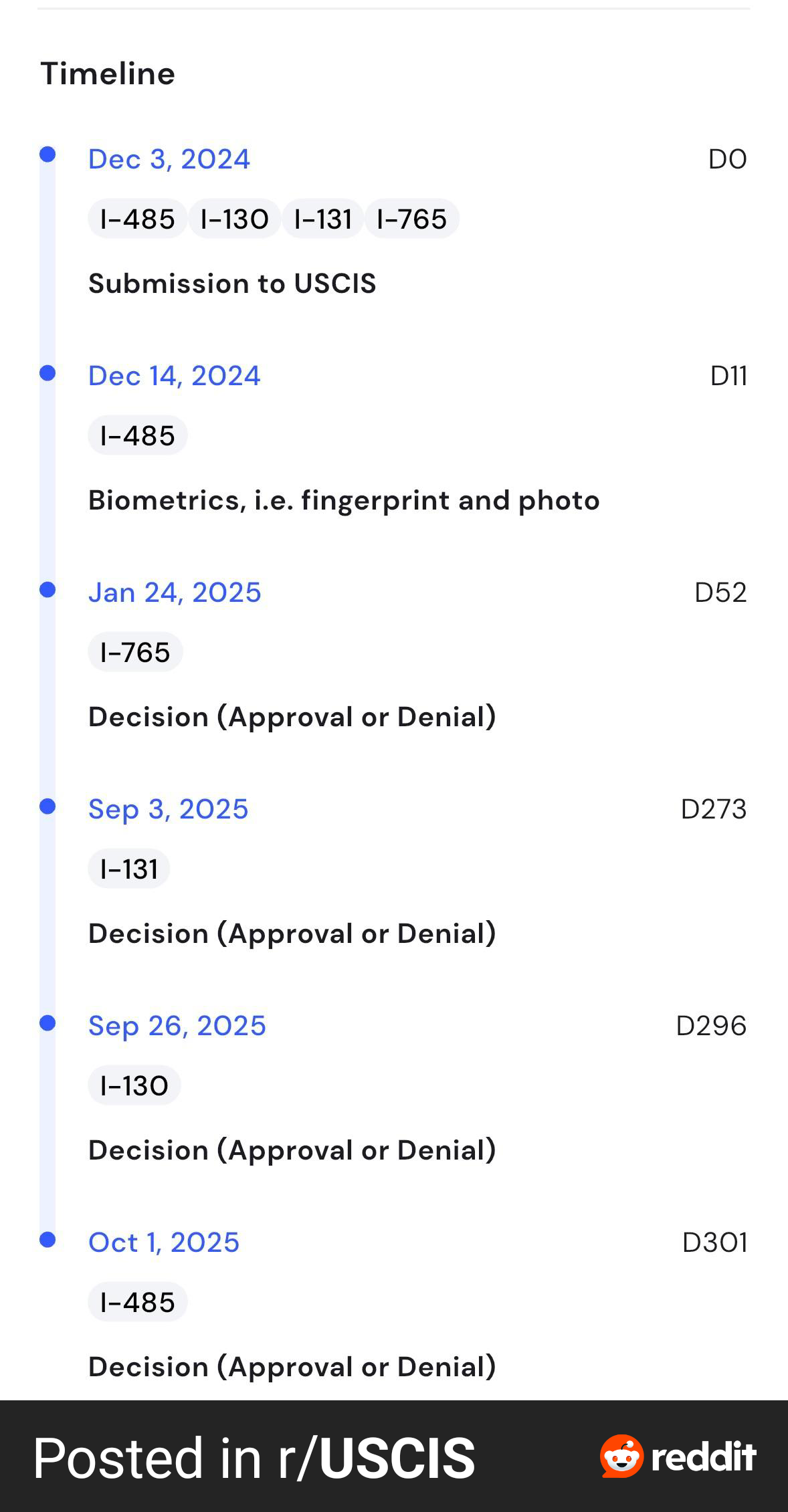The width and height of the screenshot is (788, 1512).
Task: Open the Jan 24, 2025 date entry
Action: coord(175,592)
